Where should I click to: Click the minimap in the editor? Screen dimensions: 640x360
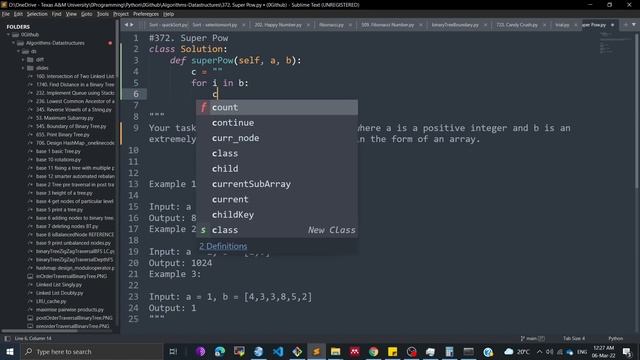pos(616,43)
